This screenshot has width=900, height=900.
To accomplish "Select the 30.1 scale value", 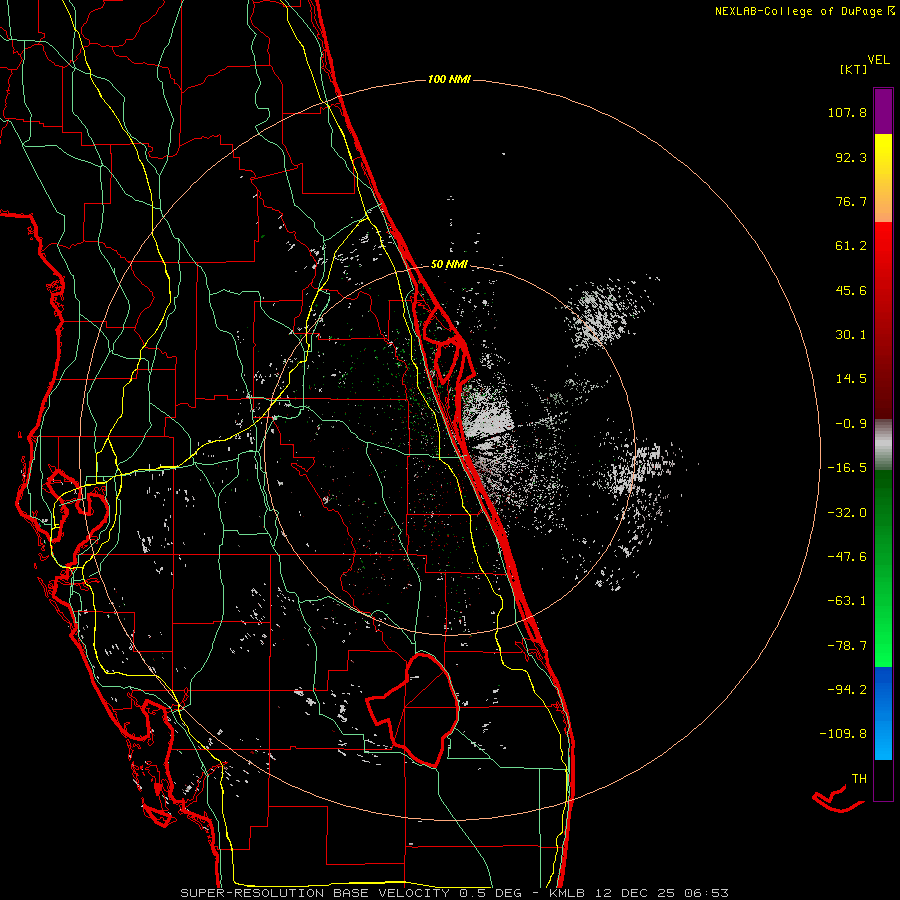I will (x=851, y=335).
